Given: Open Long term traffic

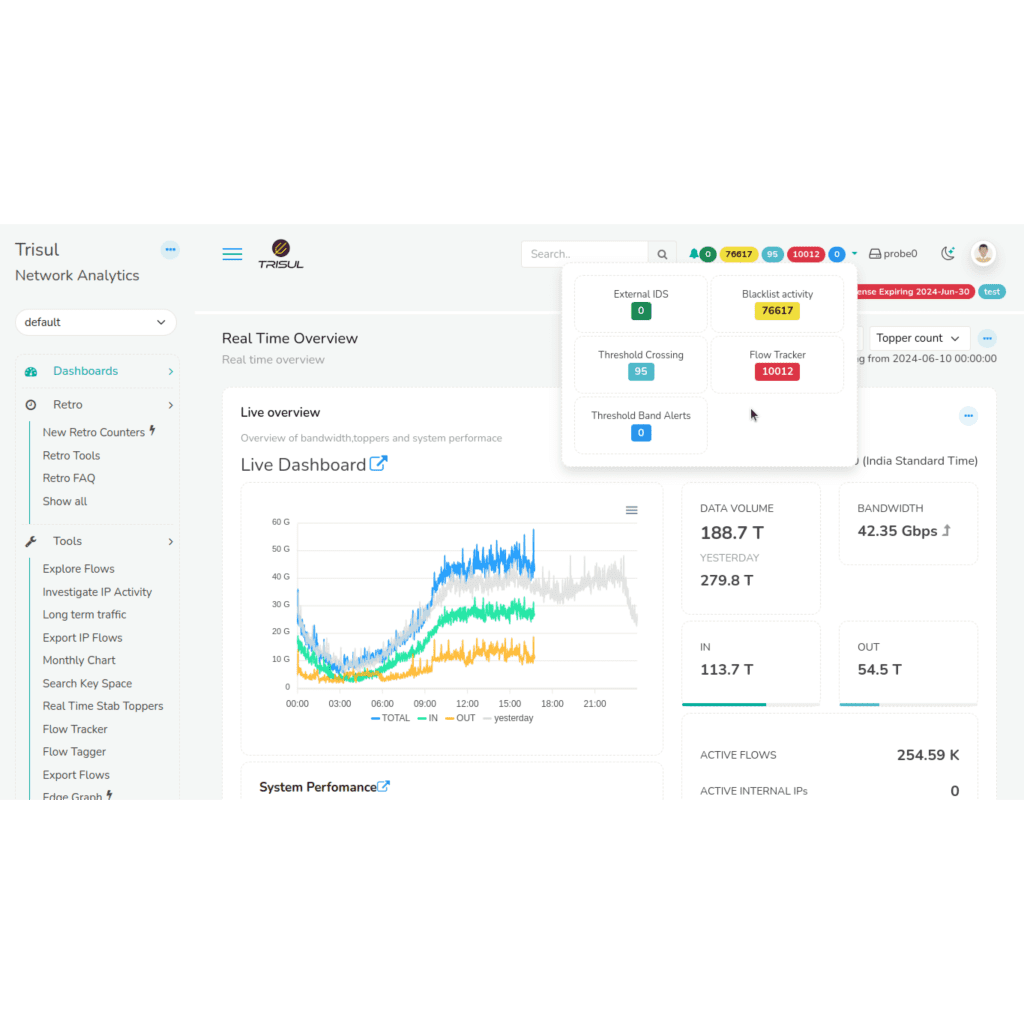Looking at the screenshot, I should point(84,615).
